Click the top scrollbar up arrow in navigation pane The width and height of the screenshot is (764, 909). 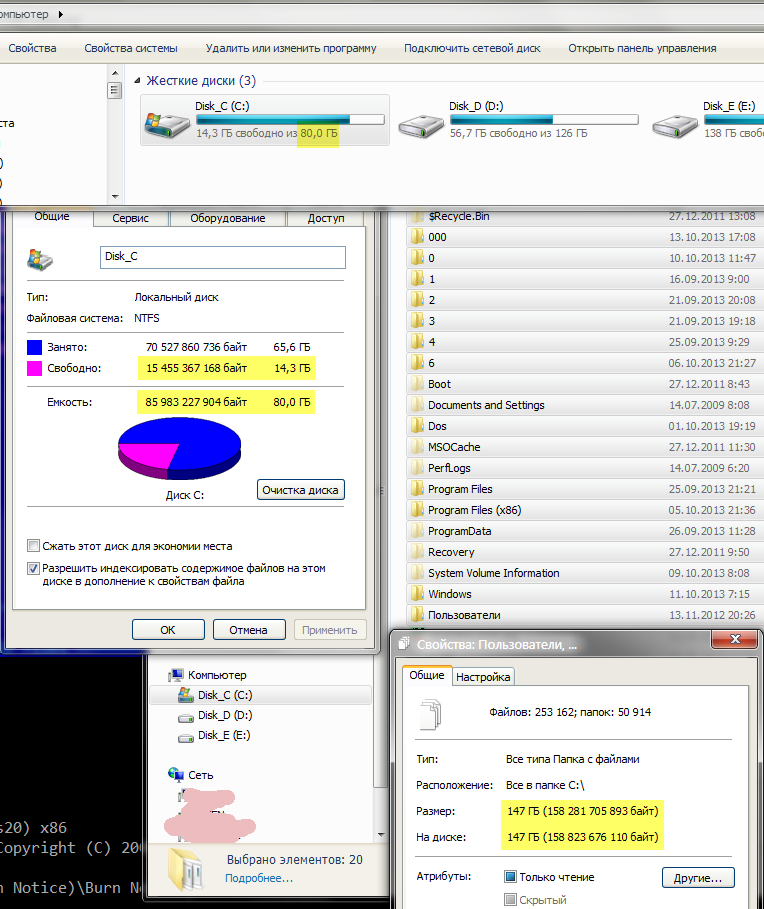pyautogui.click(x=115, y=73)
